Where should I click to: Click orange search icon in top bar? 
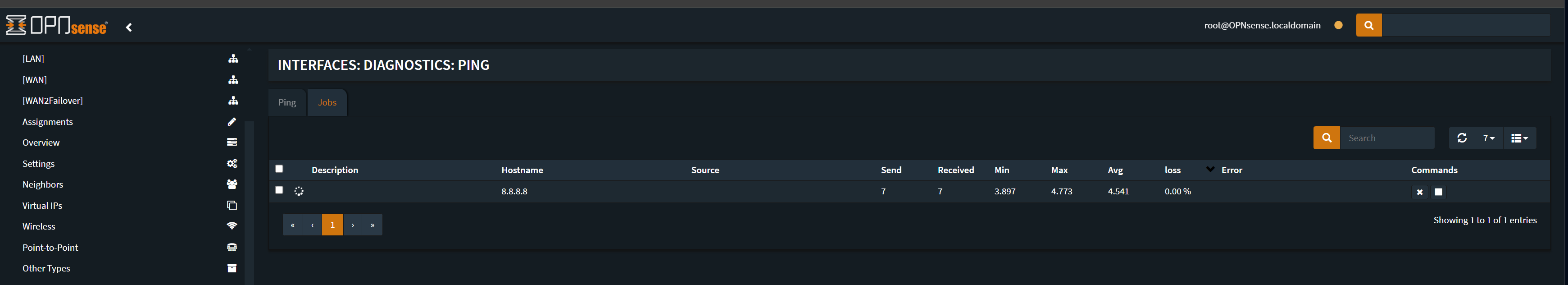coord(1368,26)
